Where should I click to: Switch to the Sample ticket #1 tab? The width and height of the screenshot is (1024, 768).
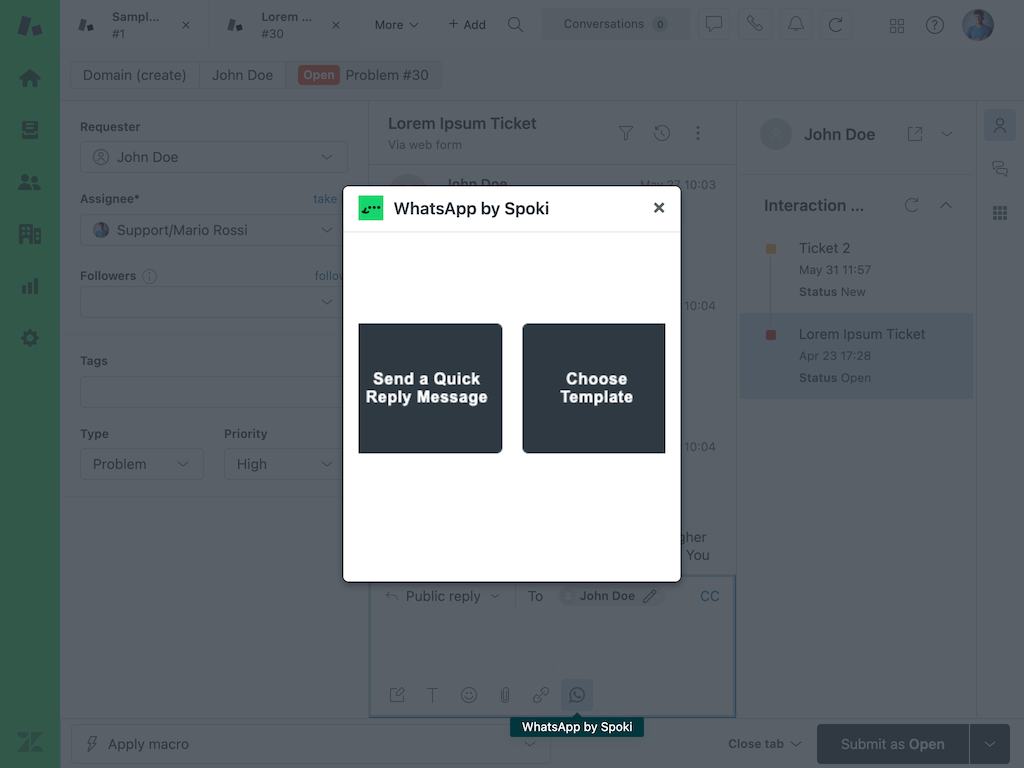135,25
